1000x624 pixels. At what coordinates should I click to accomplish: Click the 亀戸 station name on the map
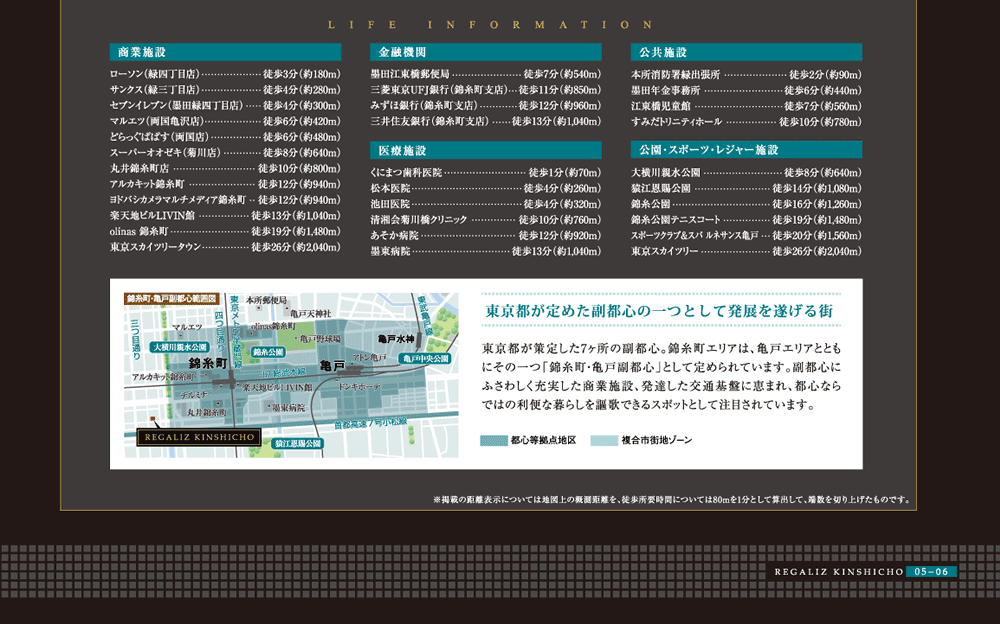(335, 365)
